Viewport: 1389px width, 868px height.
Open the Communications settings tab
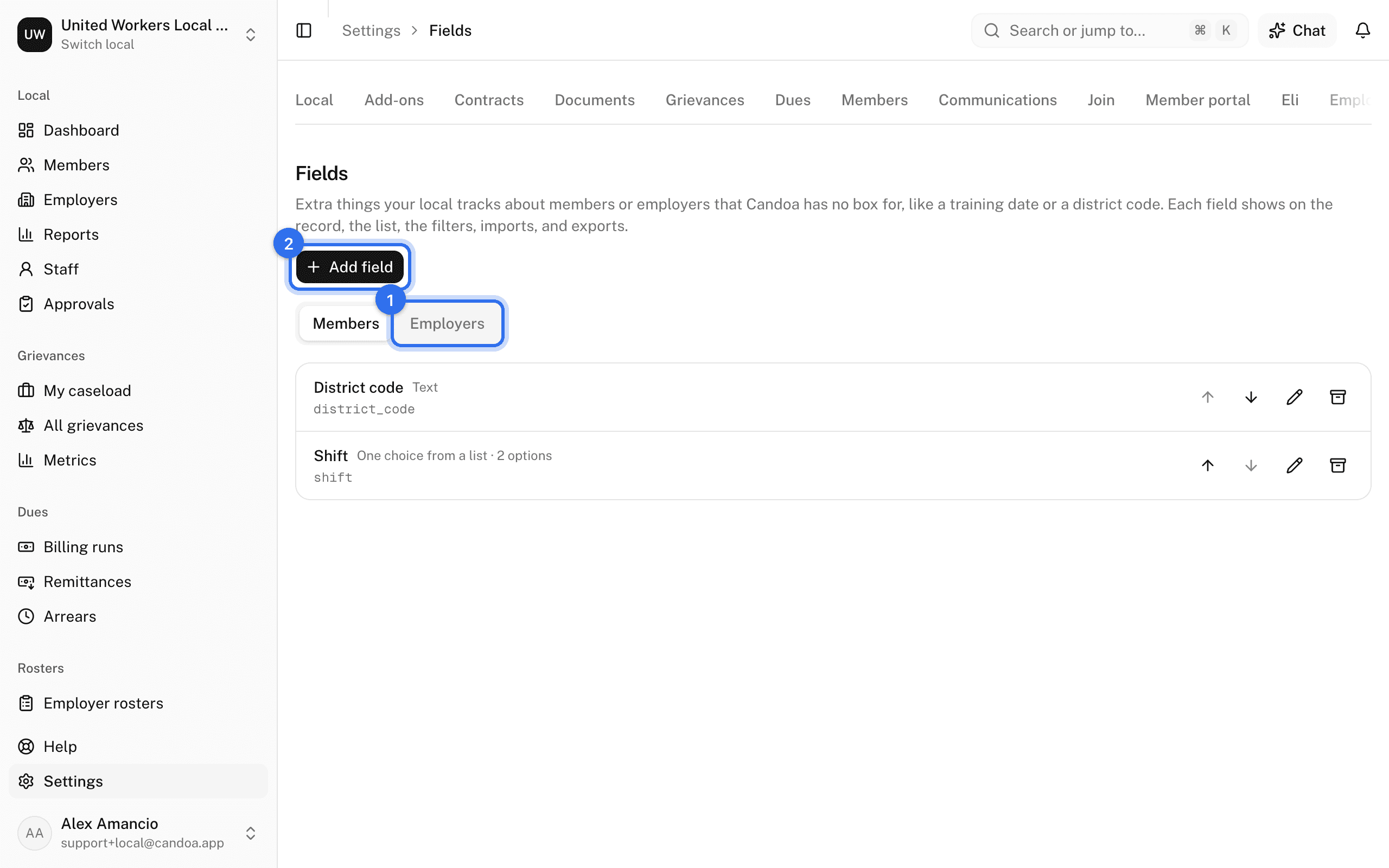pos(997,100)
